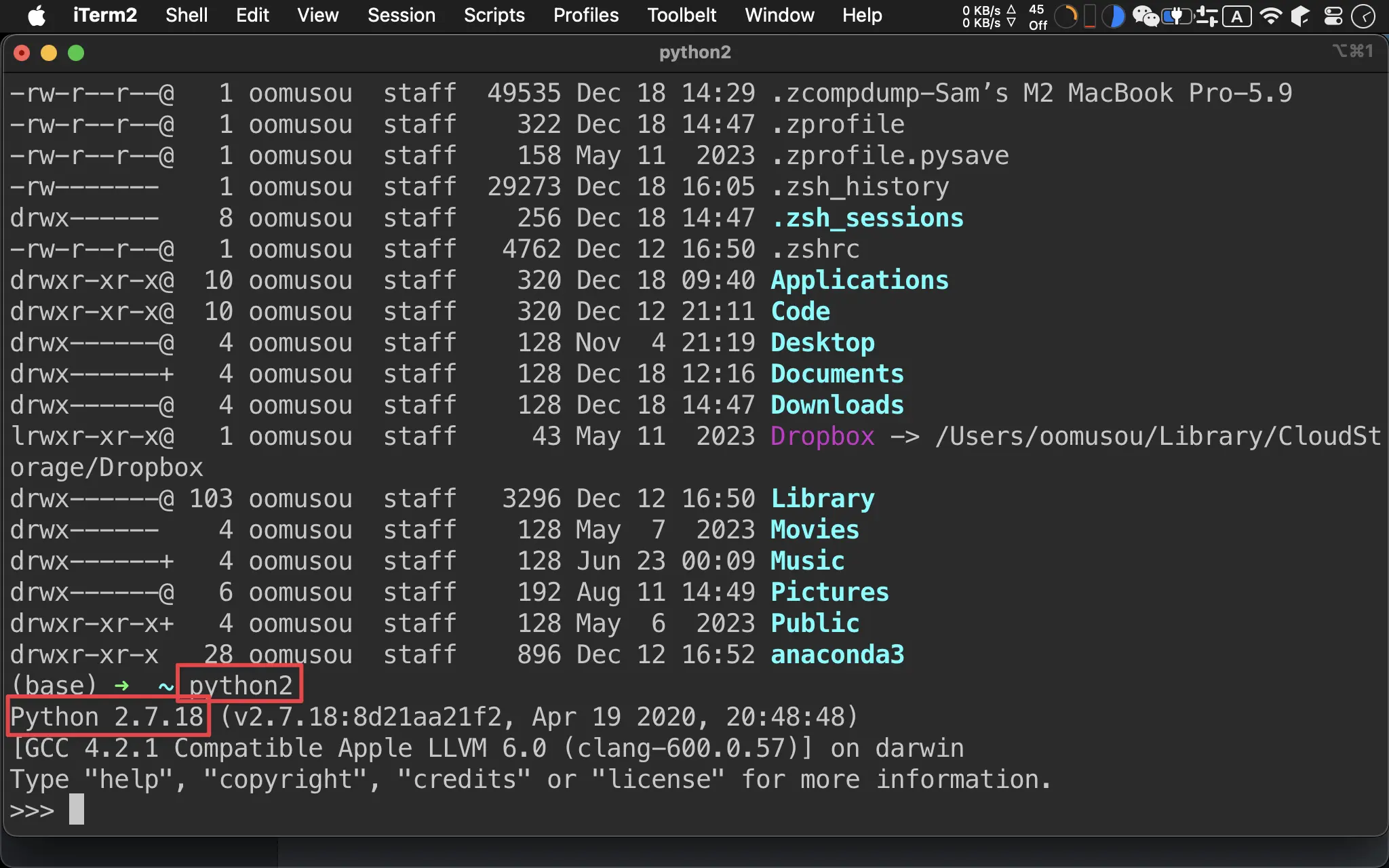Image resolution: width=1389 pixels, height=868 pixels.
Task: Click the Movies directory name
Action: pos(815,530)
